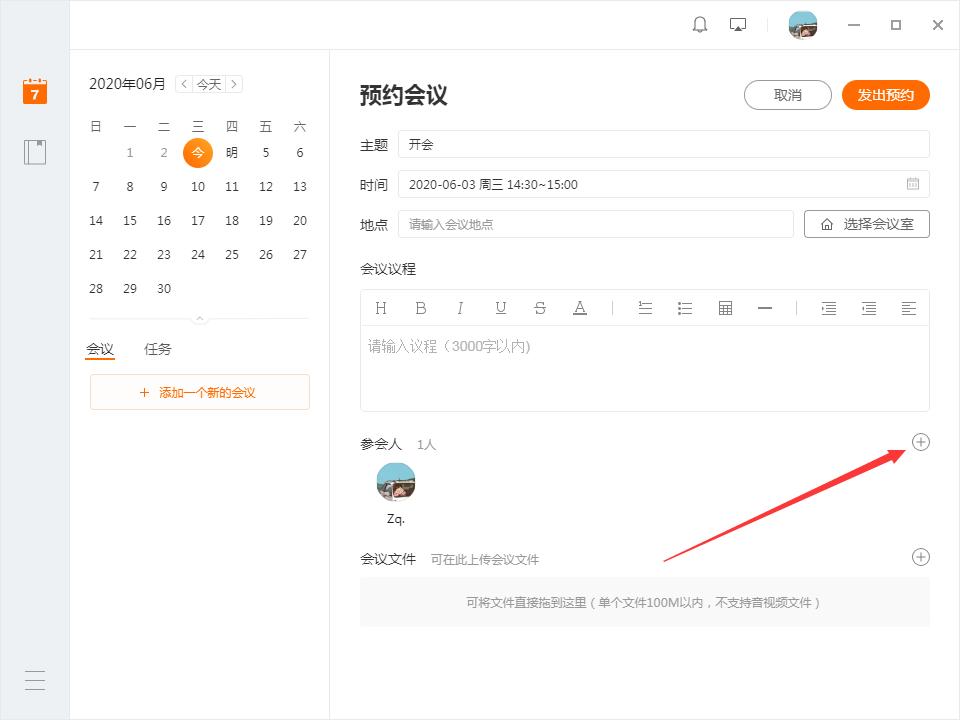Screen dimensions: 960x720
Task: Insert a table into the agenda
Action: click(x=725, y=308)
